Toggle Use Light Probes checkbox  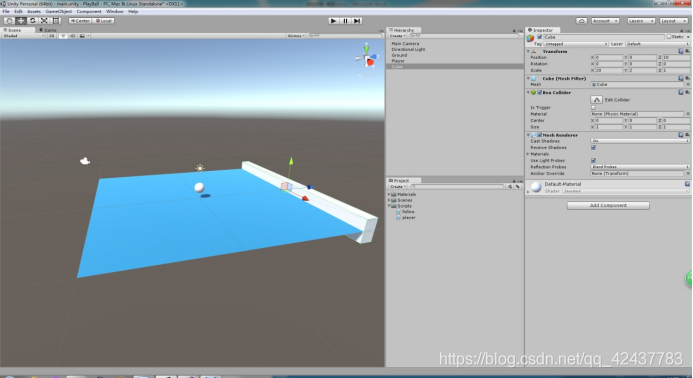[x=593, y=160]
